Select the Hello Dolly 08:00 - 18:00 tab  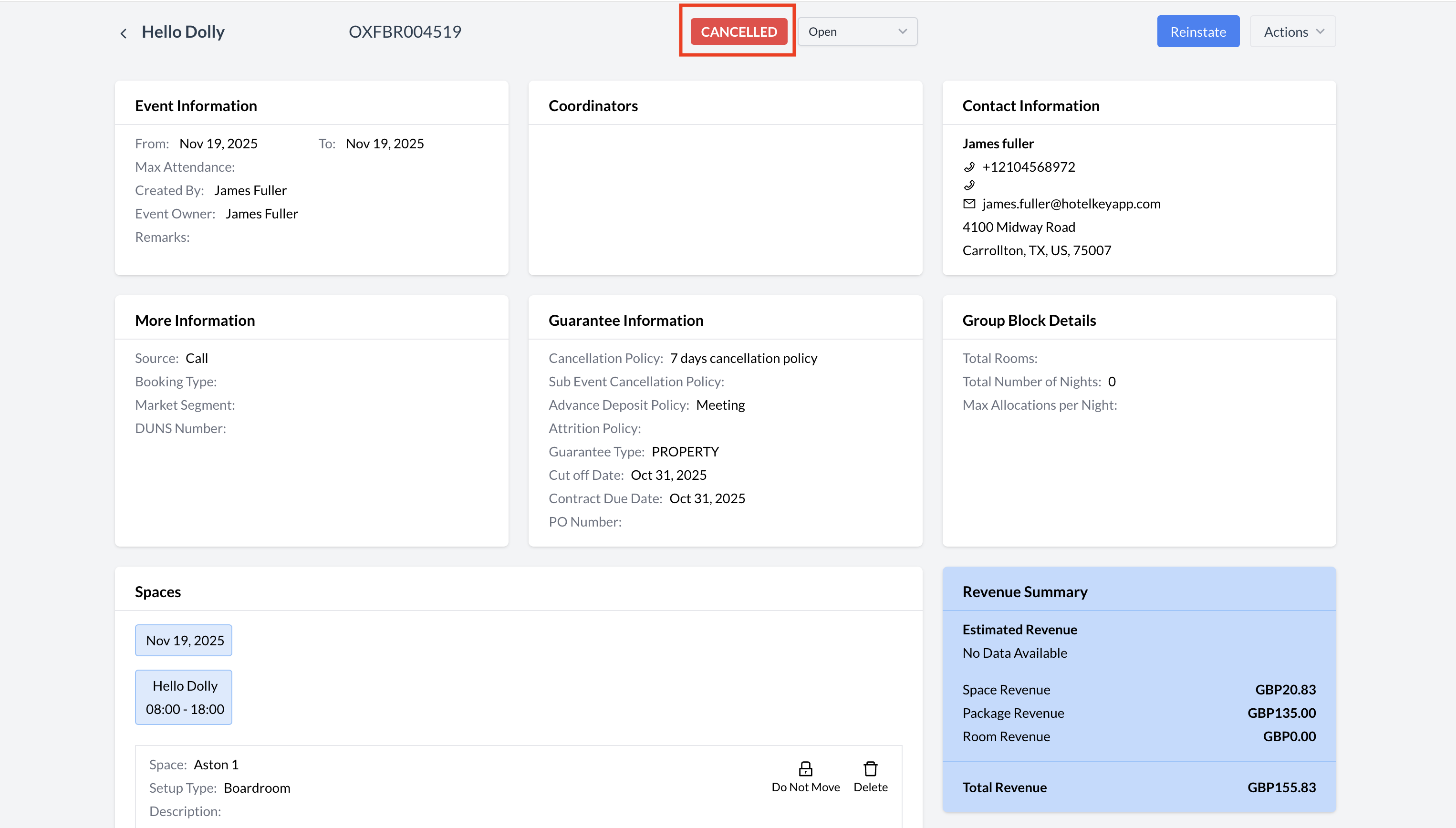(x=184, y=697)
